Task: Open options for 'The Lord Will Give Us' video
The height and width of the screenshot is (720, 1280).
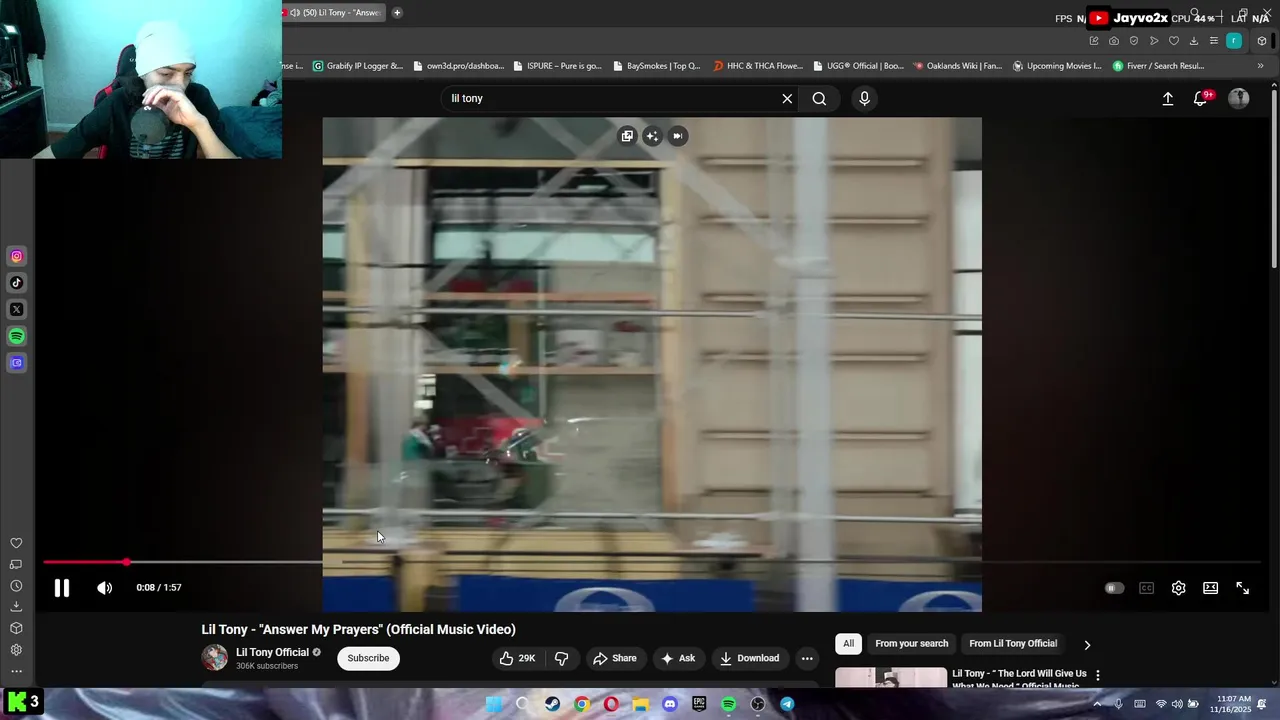Action: [1097, 675]
